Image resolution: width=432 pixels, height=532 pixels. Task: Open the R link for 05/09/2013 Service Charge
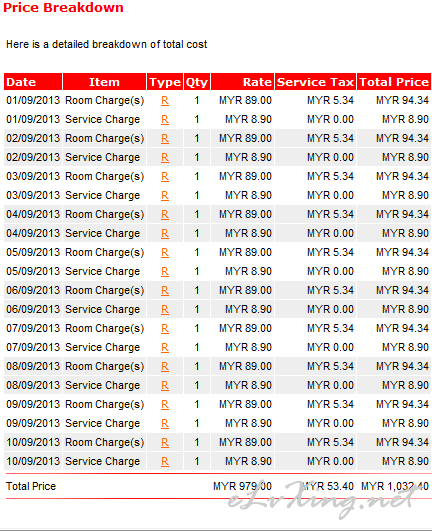[165, 272]
